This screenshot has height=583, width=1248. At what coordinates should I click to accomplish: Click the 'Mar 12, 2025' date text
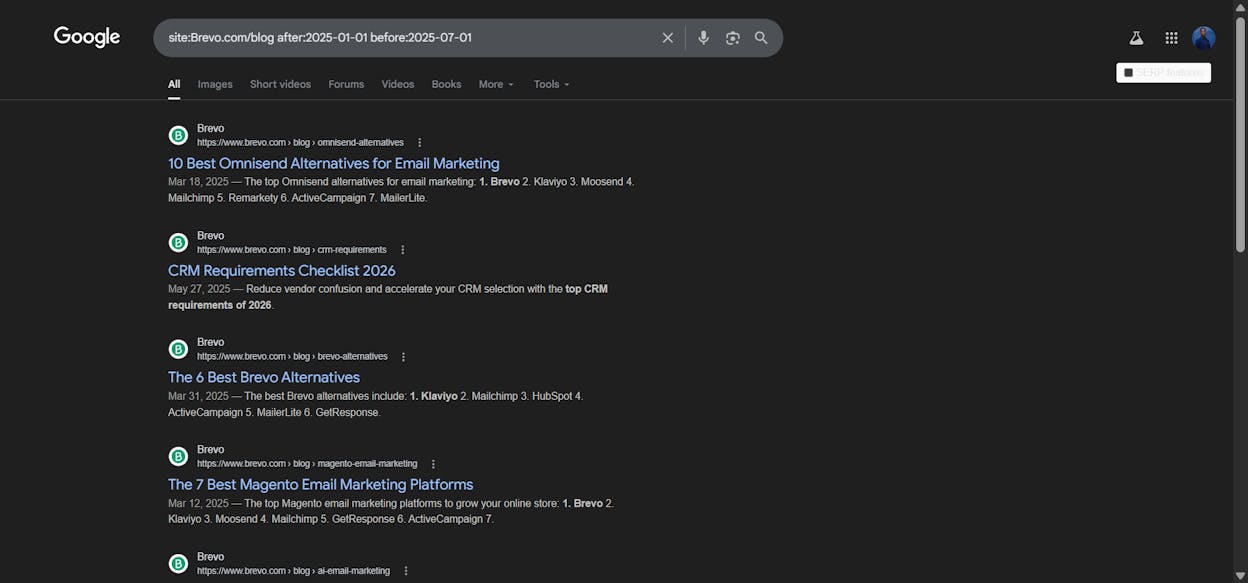198,503
